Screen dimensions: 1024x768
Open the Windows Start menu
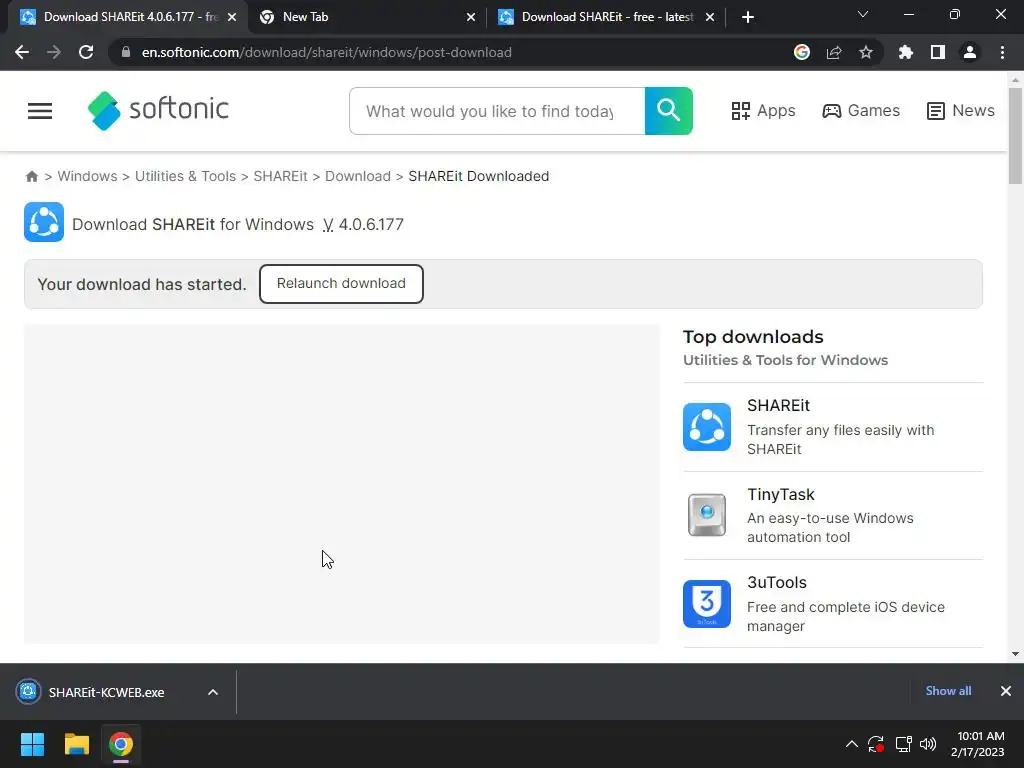(x=32, y=744)
